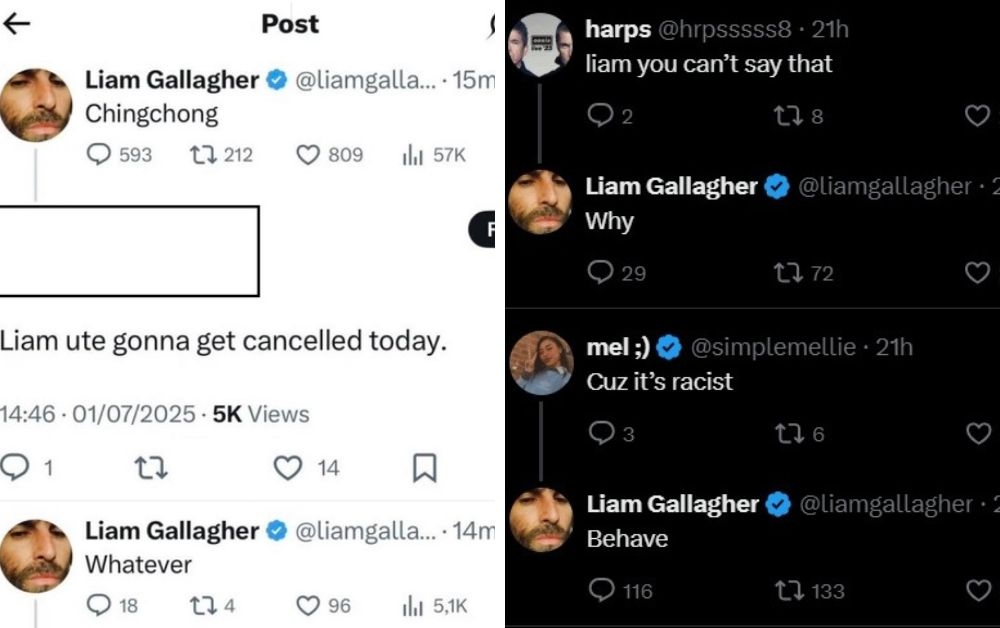View analytics showing 57K views
This screenshot has height=628, width=1000.
tap(410, 155)
